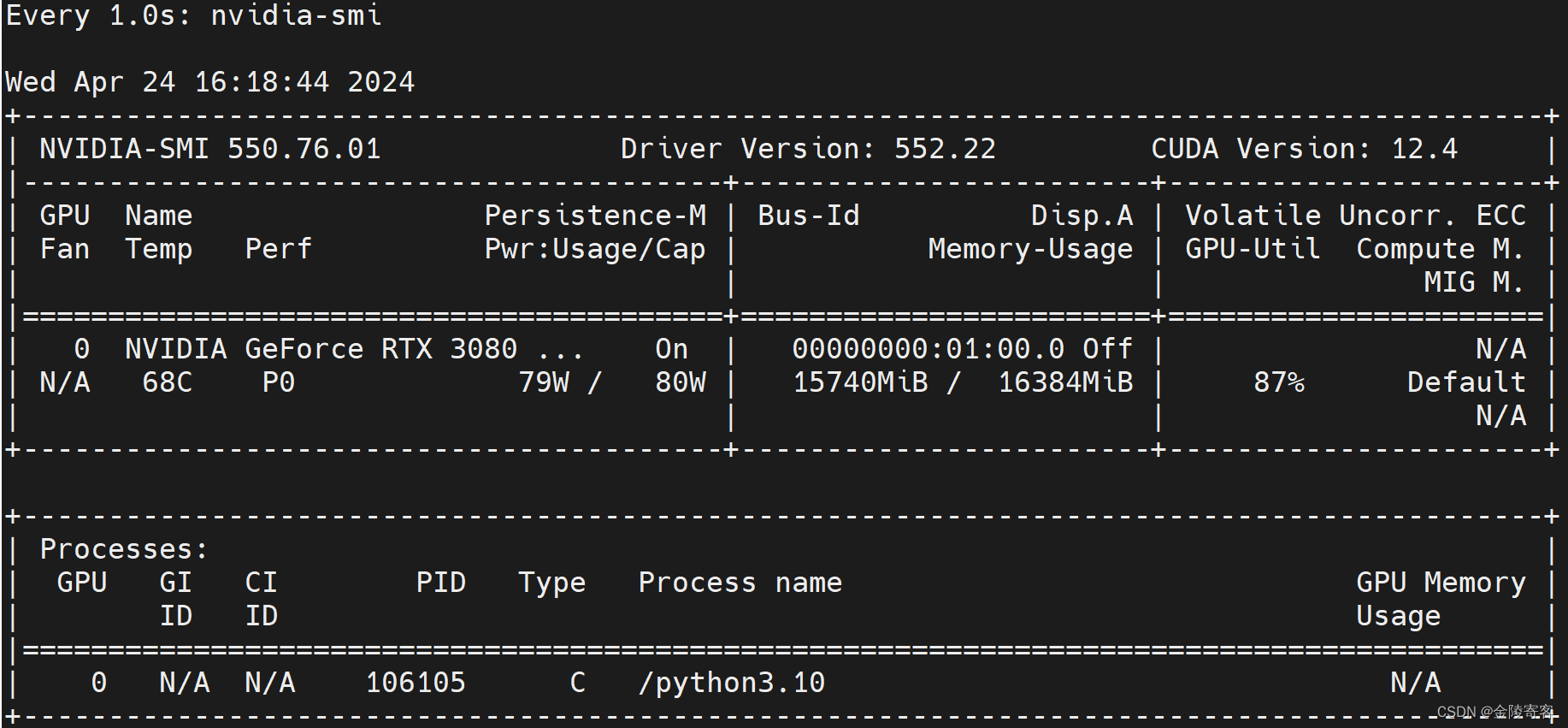The width and height of the screenshot is (1568, 728).
Task: Click the 'CI' column header
Action: (x=262, y=583)
